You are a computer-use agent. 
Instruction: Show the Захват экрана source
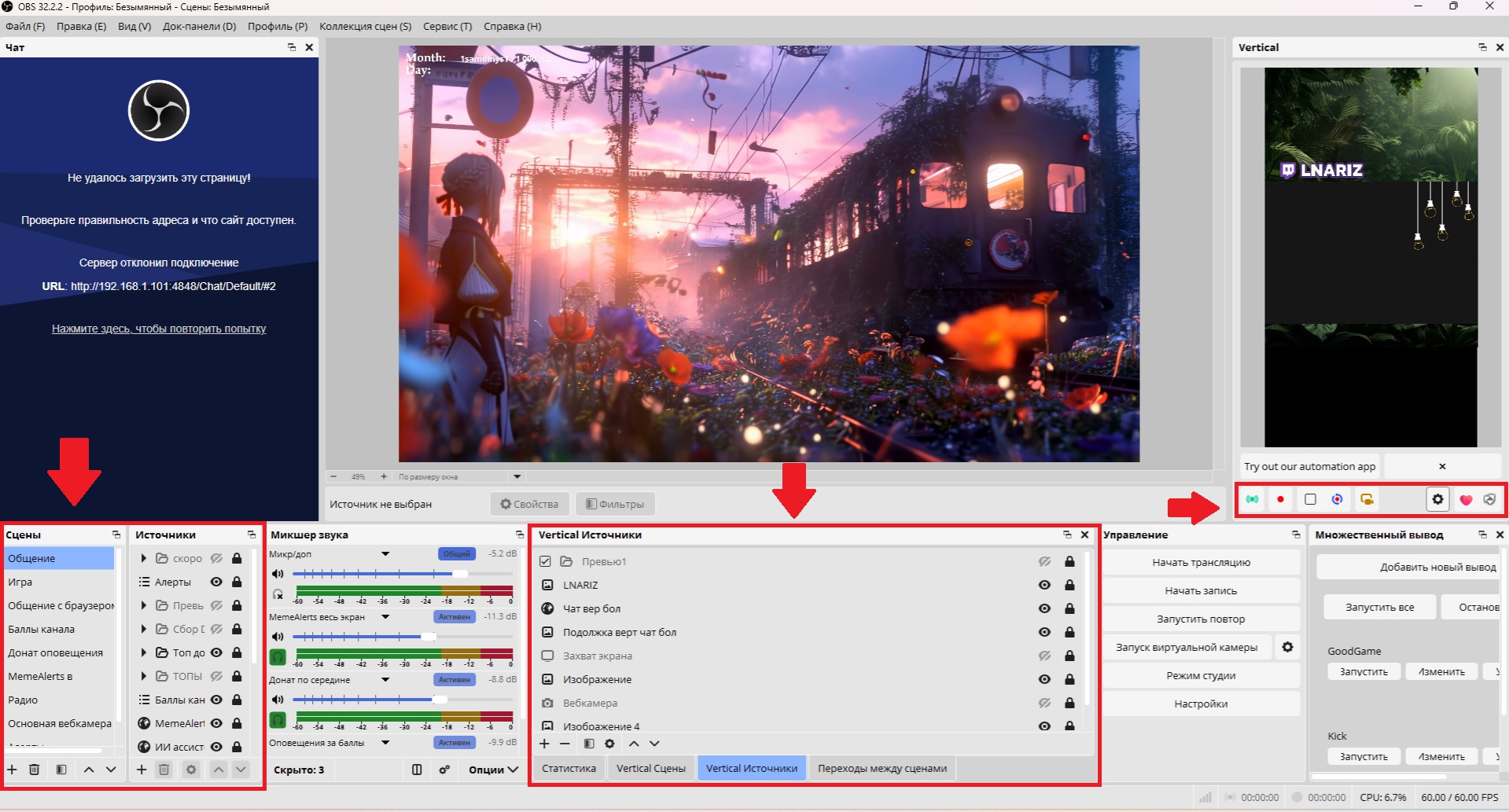[x=1044, y=656]
